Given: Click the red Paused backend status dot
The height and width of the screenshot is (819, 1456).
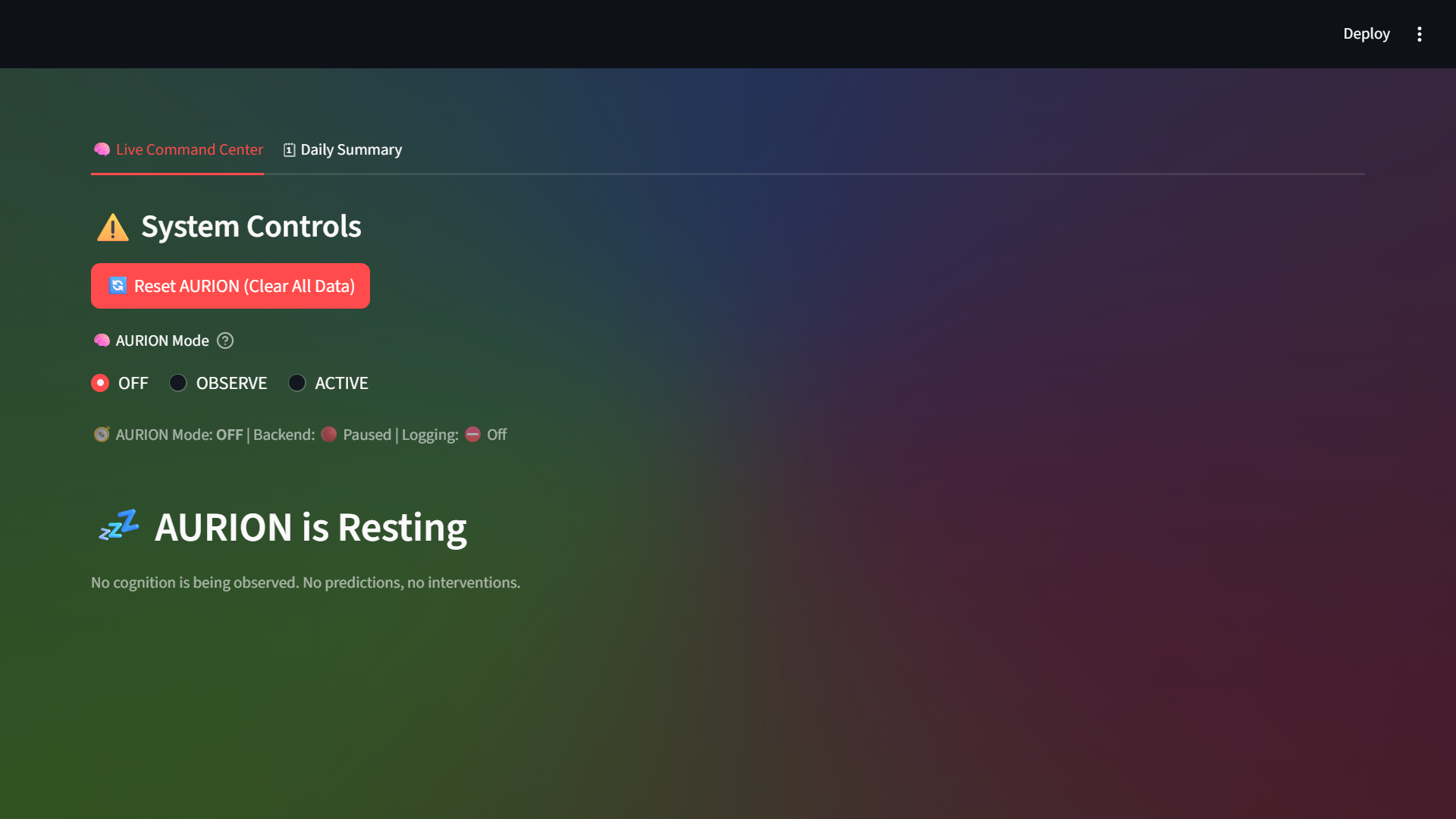Looking at the screenshot, I should (x=328, y=435).
